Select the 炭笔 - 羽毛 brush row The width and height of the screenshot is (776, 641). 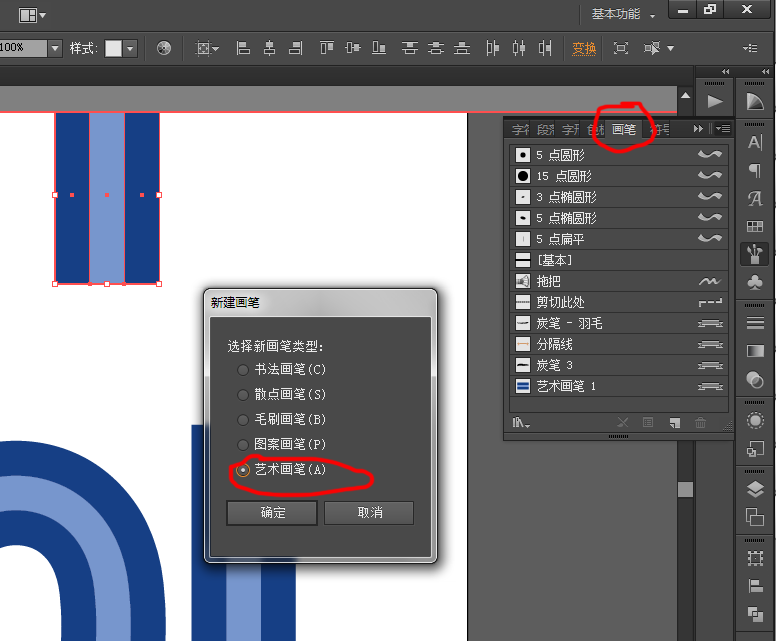coord(619,323)
